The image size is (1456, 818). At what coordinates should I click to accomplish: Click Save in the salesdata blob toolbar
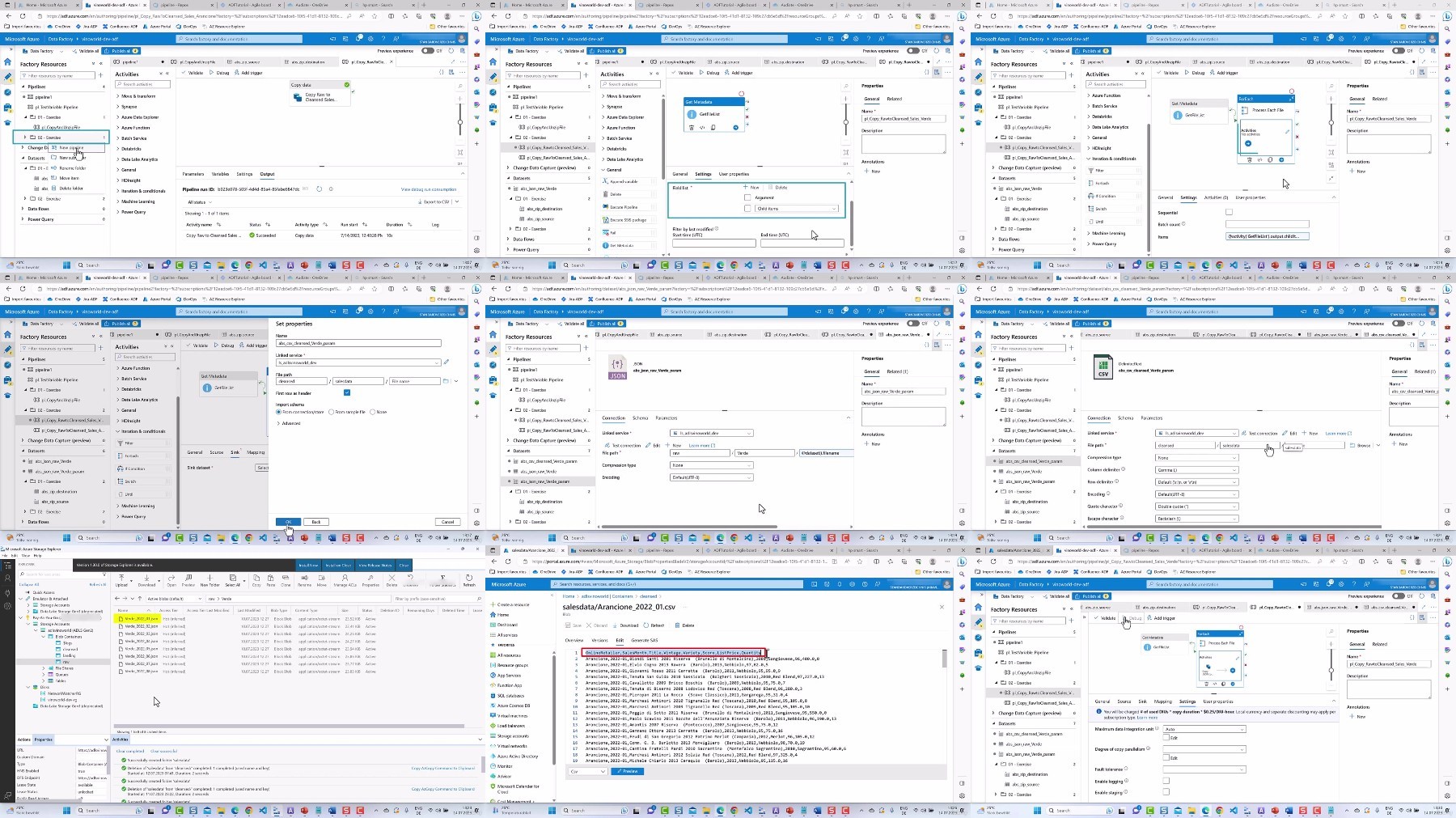[574, 625]
